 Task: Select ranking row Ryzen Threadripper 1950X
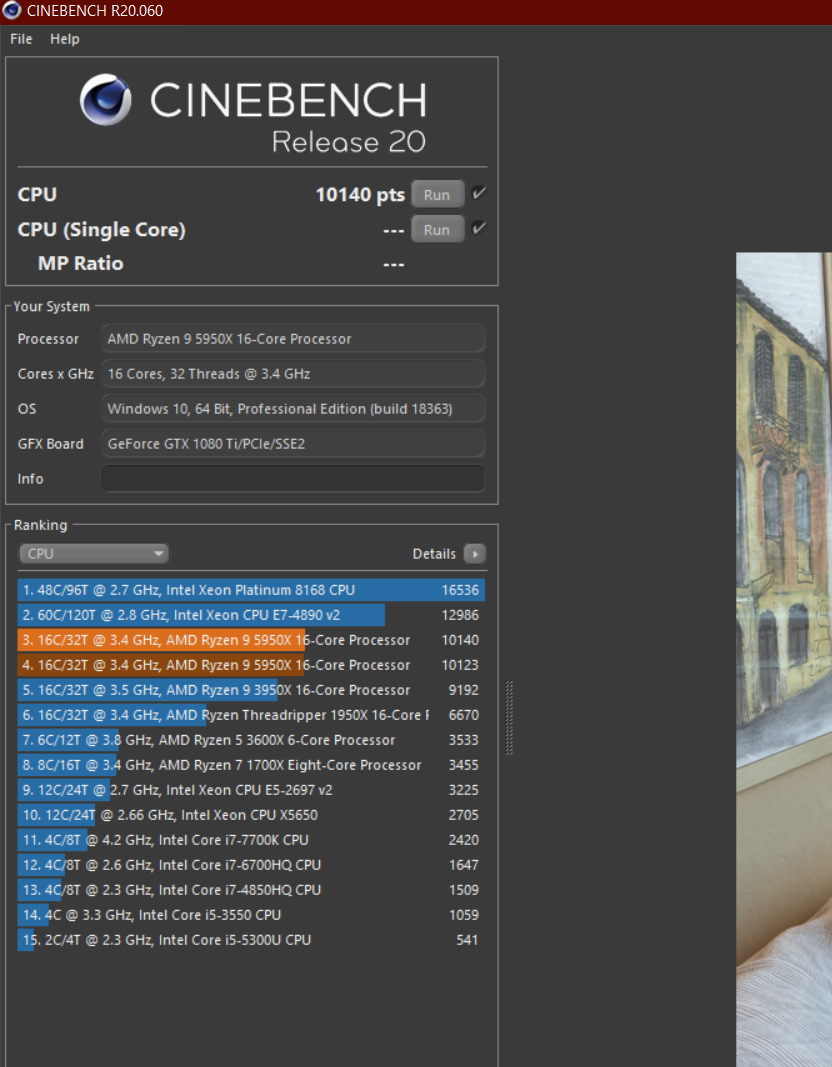(251, 715)
